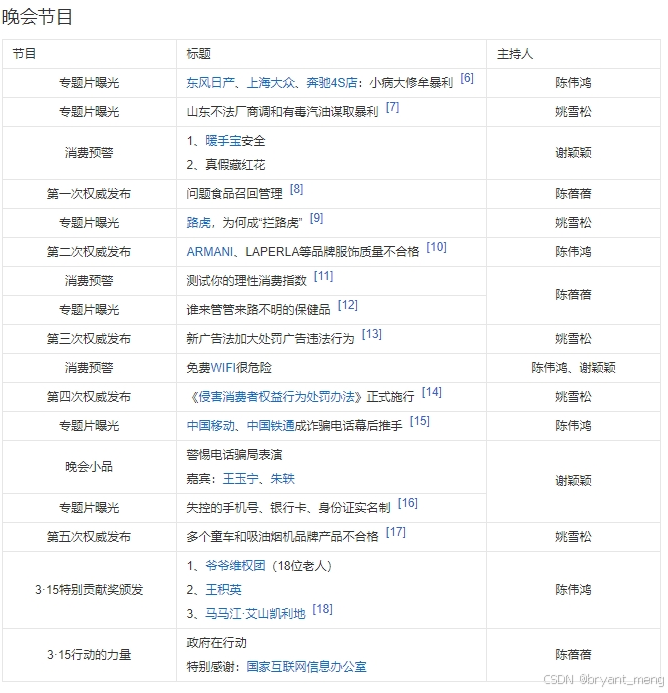668x693 pixels.
Task: Select the 第五次权威发布 cell
Action: [x=89, y=537]
